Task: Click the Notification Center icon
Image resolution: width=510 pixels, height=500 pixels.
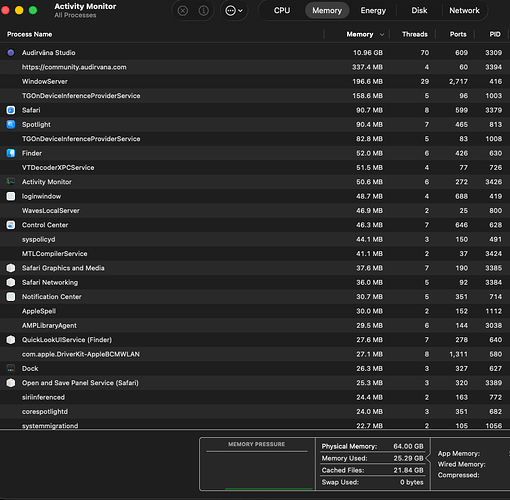Action: [11, 297]
